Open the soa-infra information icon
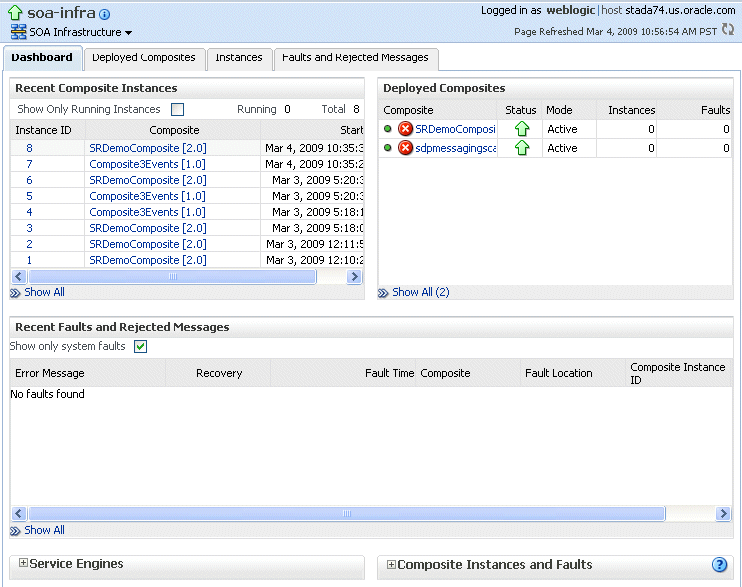The width and height of the screenshot is (742, 587). point(105,15)
